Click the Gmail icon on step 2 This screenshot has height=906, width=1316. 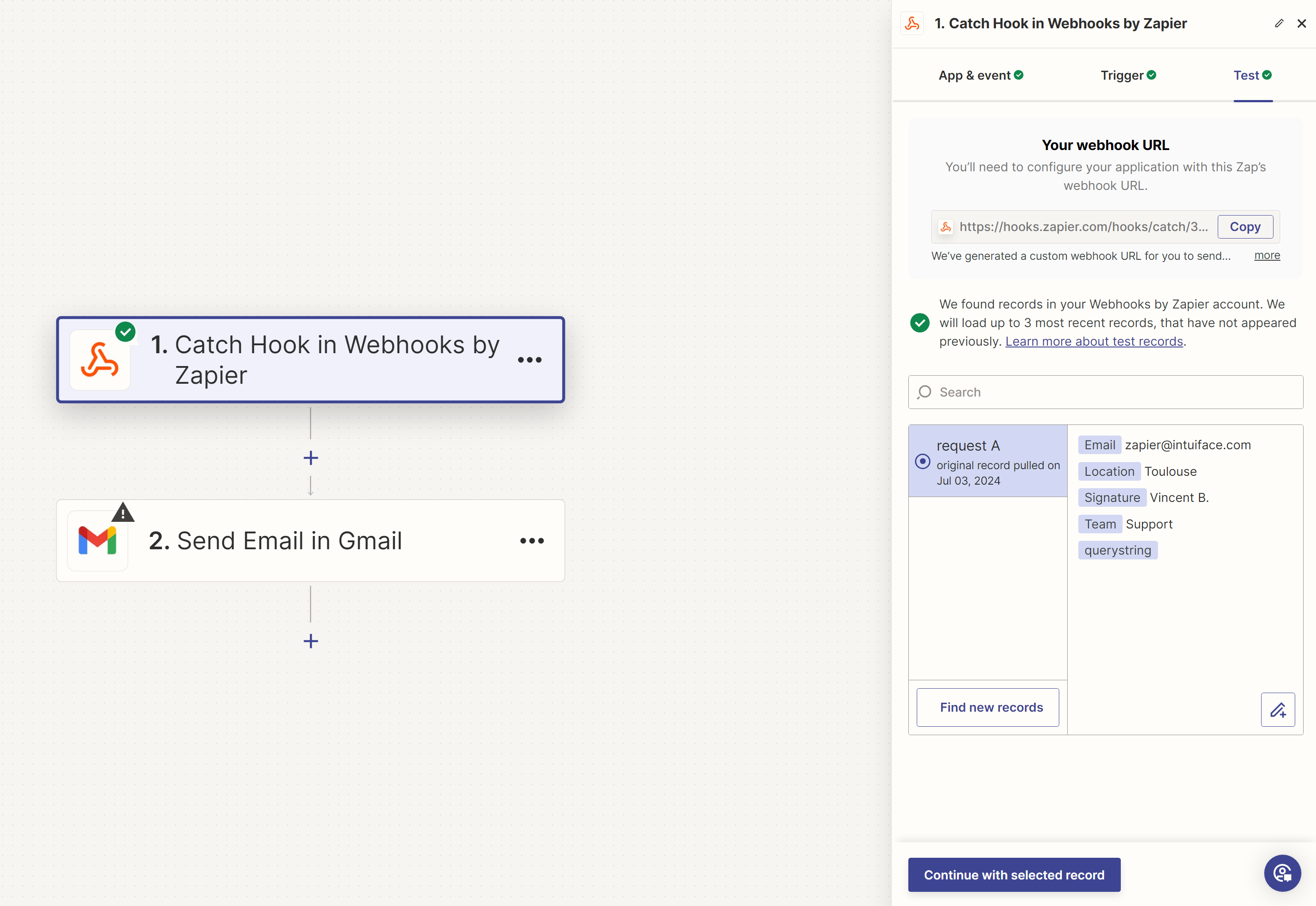pos(98,541)
